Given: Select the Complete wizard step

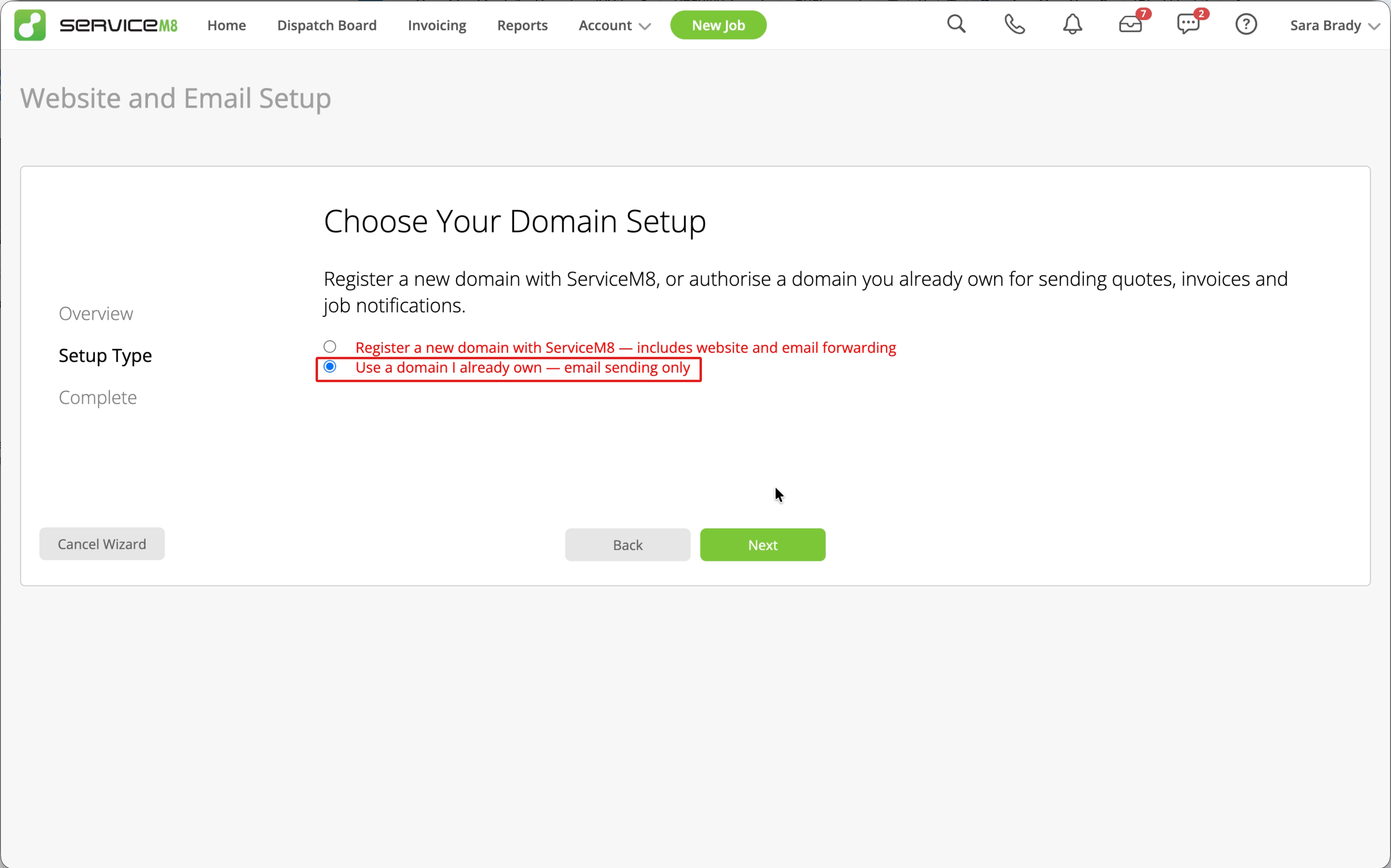Looking at the screenshot, I should click(x=98, y=398).
